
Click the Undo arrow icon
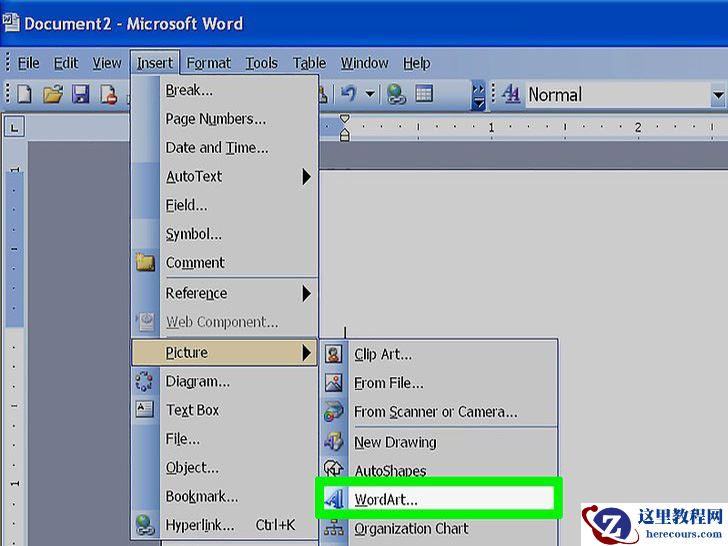[x=349, y=94]
